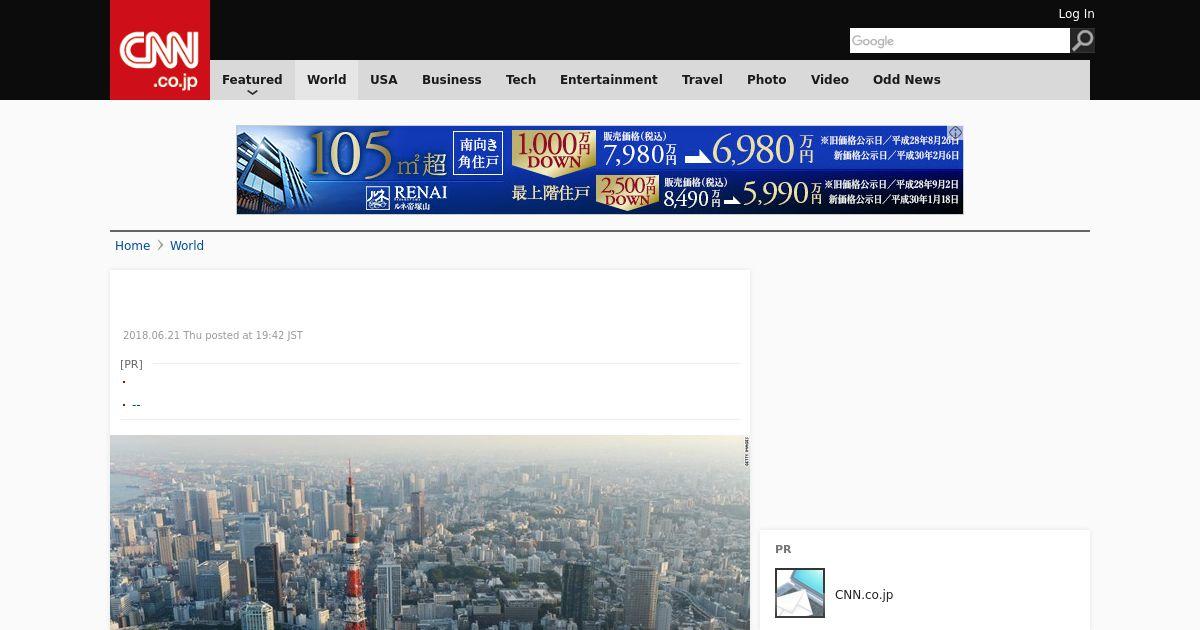Click the PR heading in sidebar

point(783,550)
